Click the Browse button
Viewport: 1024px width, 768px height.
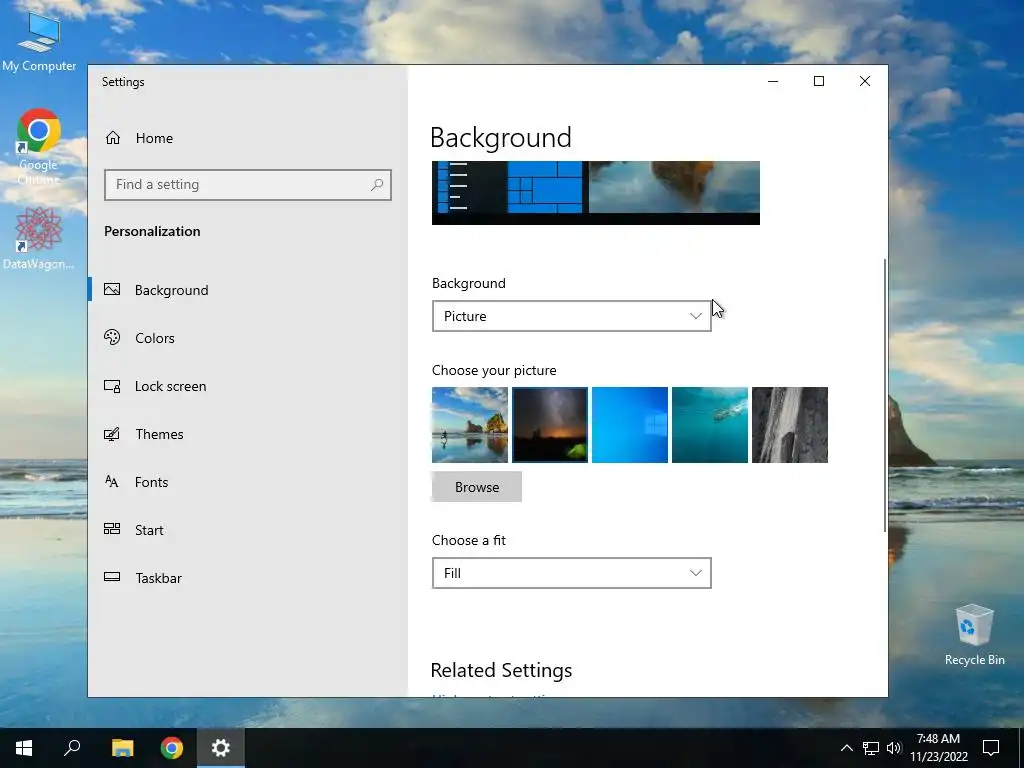477,487
